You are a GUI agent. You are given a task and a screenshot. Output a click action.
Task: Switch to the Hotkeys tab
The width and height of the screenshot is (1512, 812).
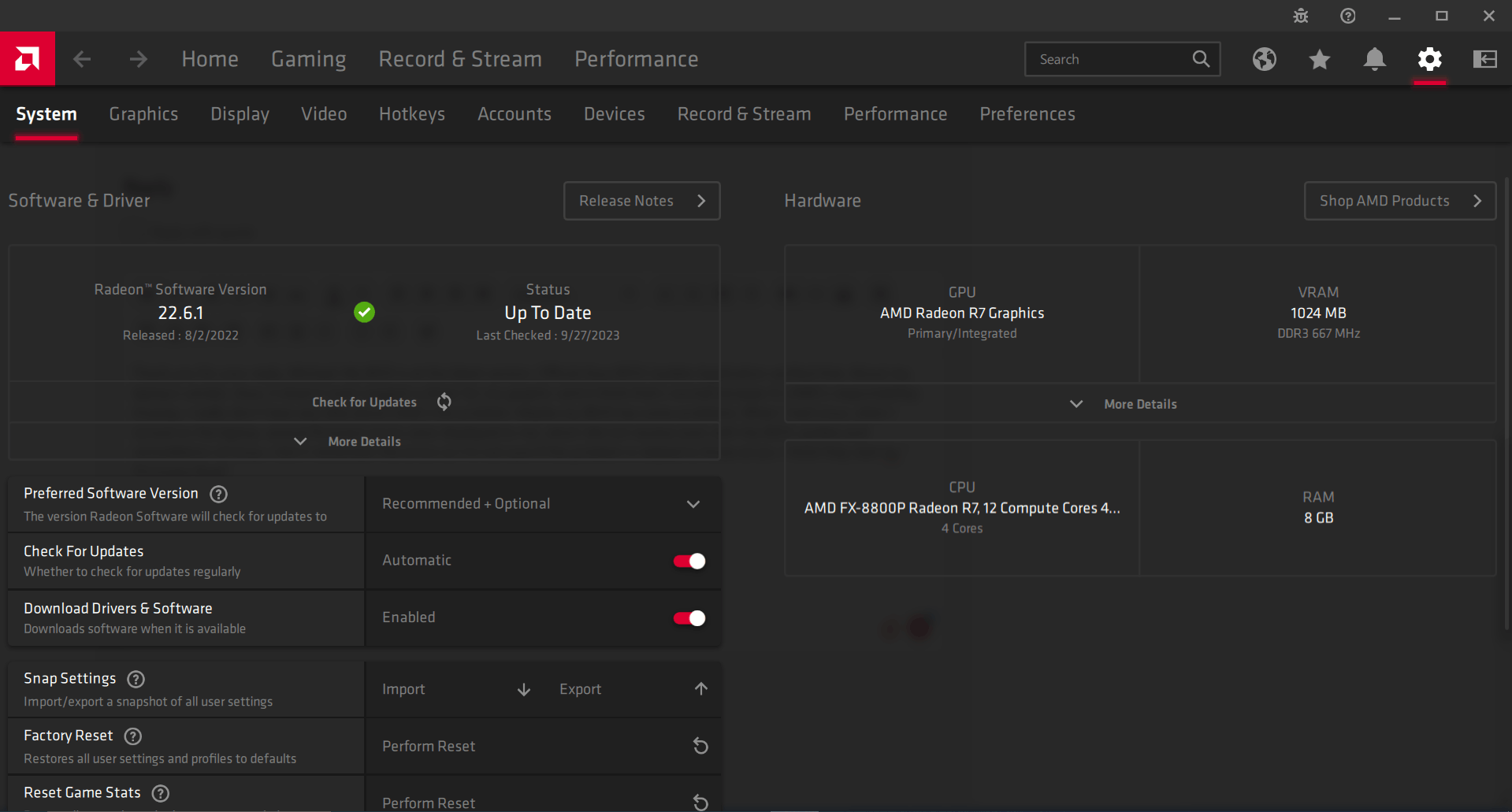click(412, 114)
